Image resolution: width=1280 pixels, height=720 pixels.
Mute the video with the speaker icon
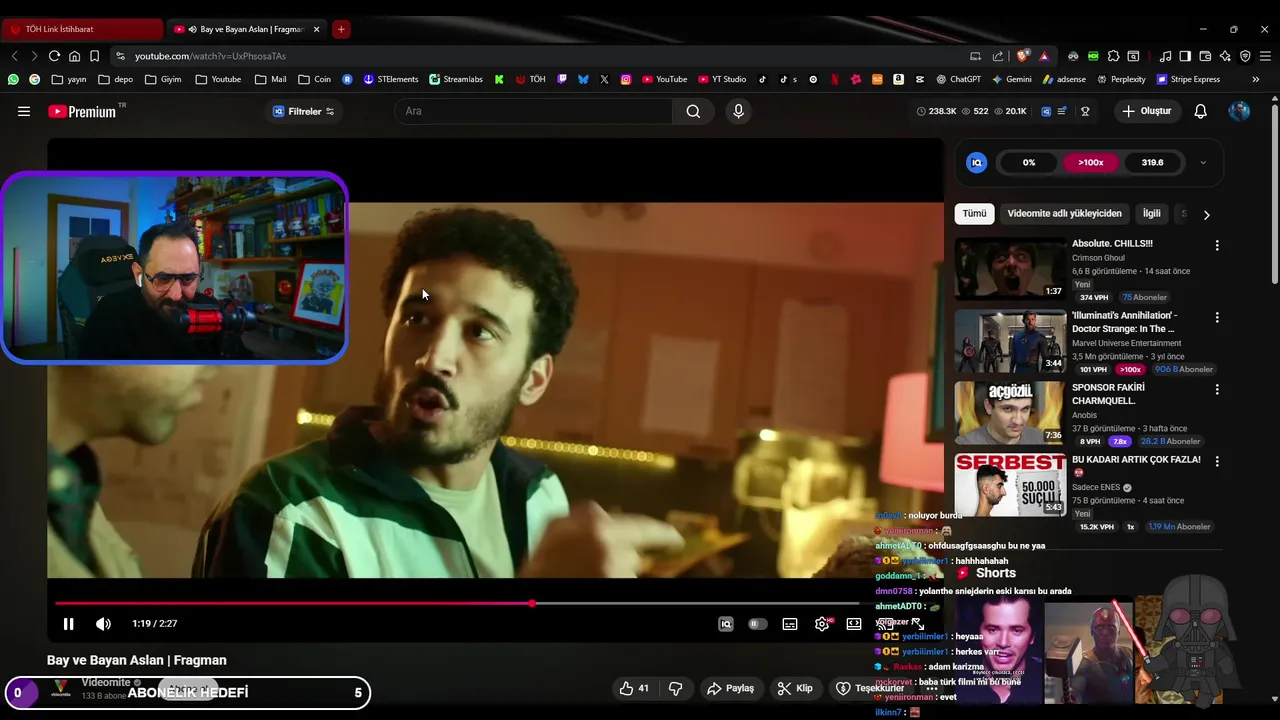click(x=103, y=624)
